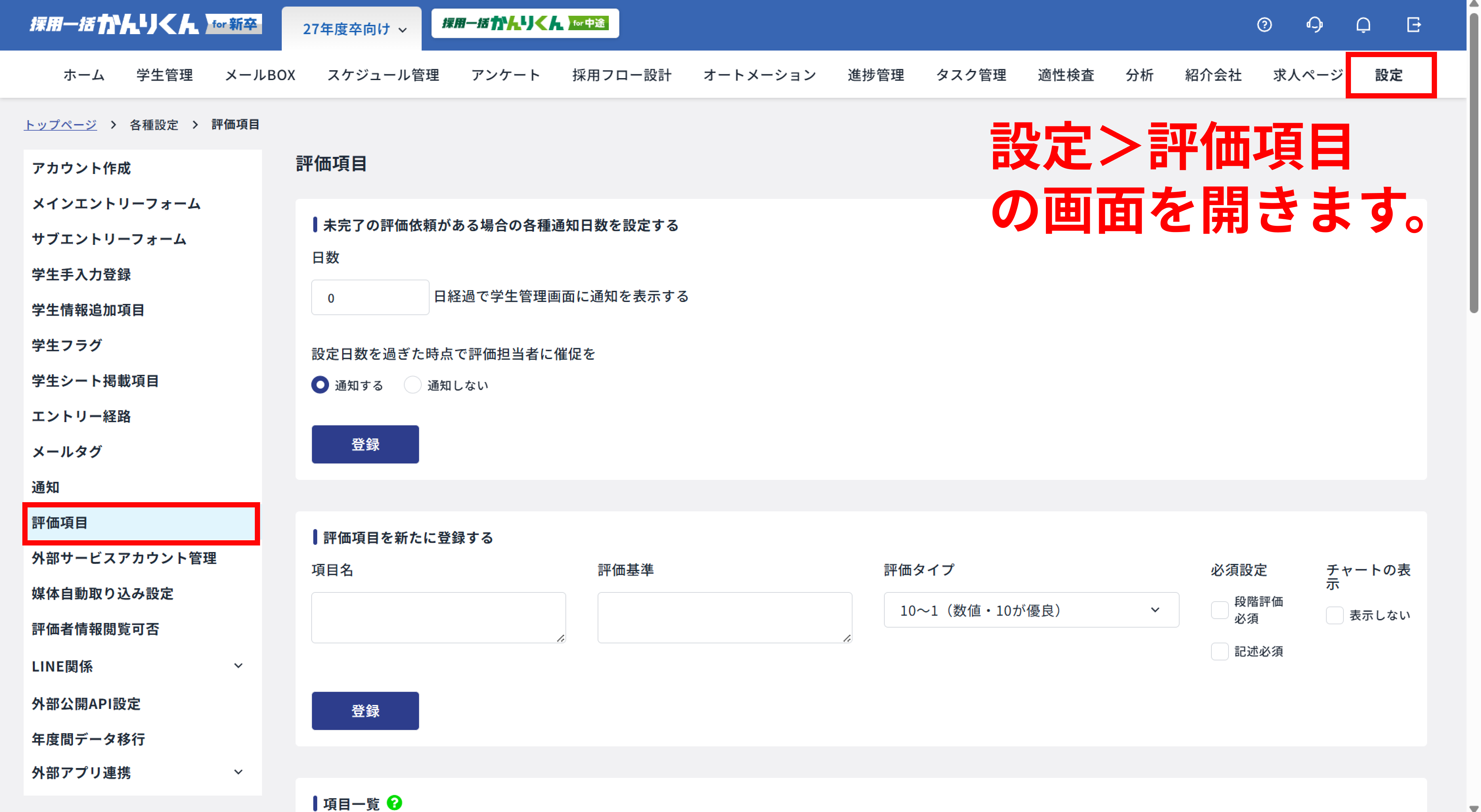This screenshot has width=1481, height=812.
Task: Click the headset support icon
Action: point(1314,25)
